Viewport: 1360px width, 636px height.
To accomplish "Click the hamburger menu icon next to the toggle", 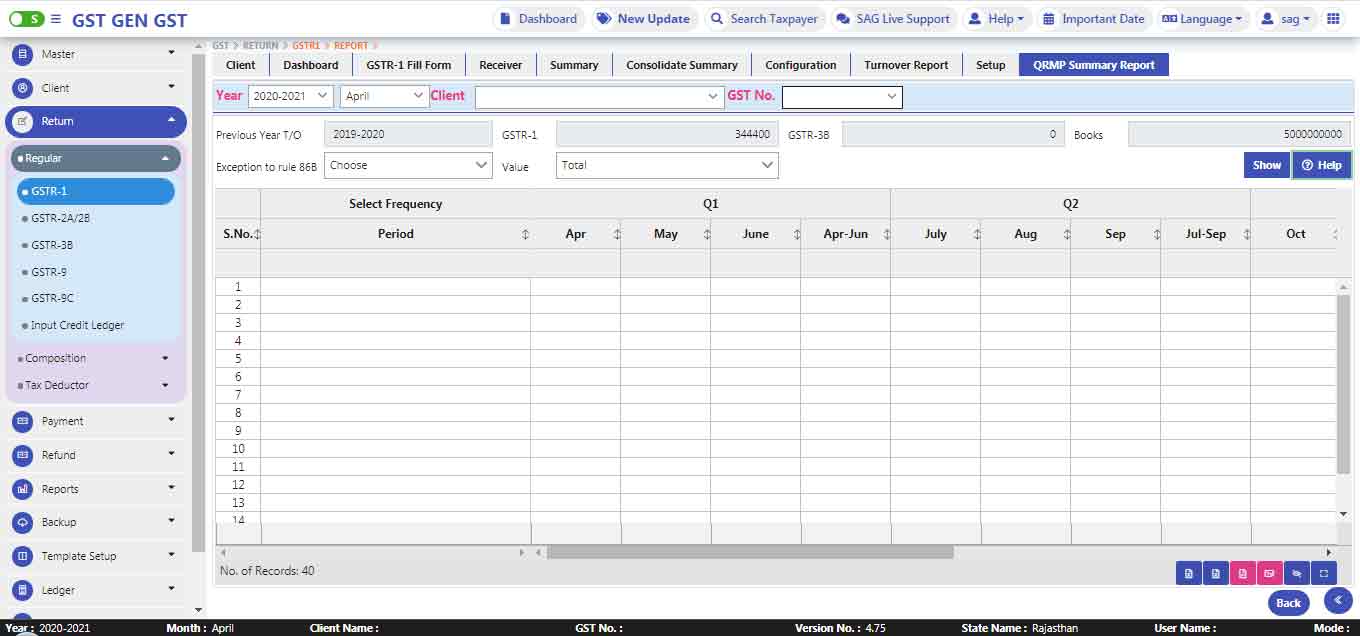I will (55, 19).
